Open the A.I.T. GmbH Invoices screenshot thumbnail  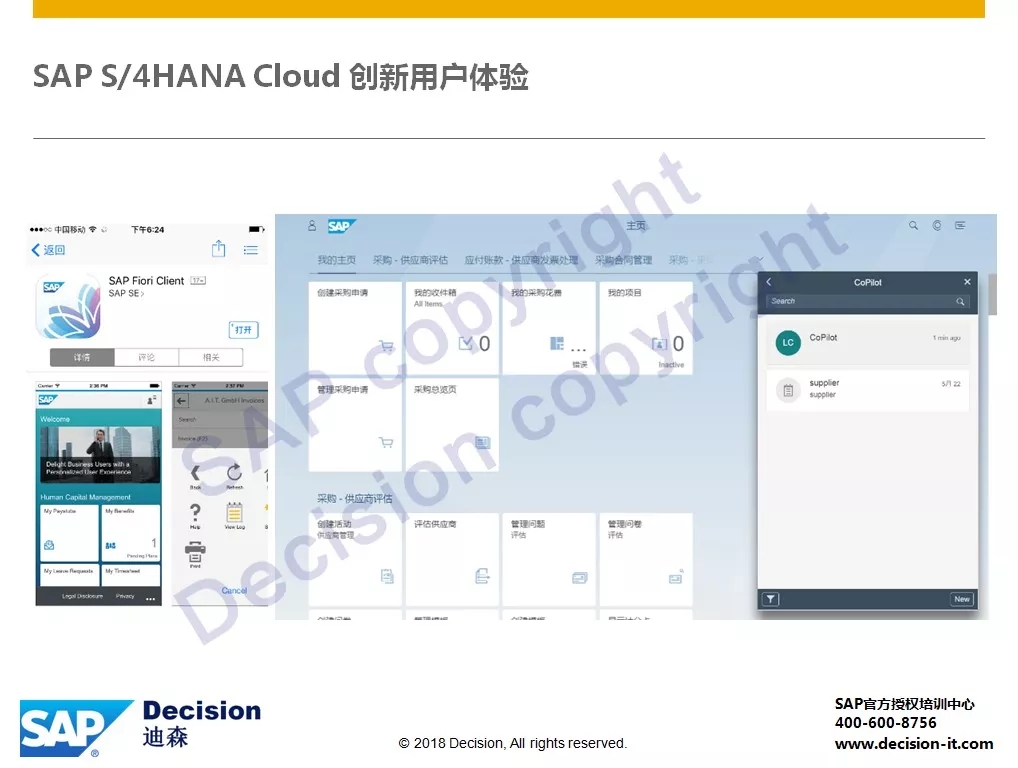tap(220, 493)
